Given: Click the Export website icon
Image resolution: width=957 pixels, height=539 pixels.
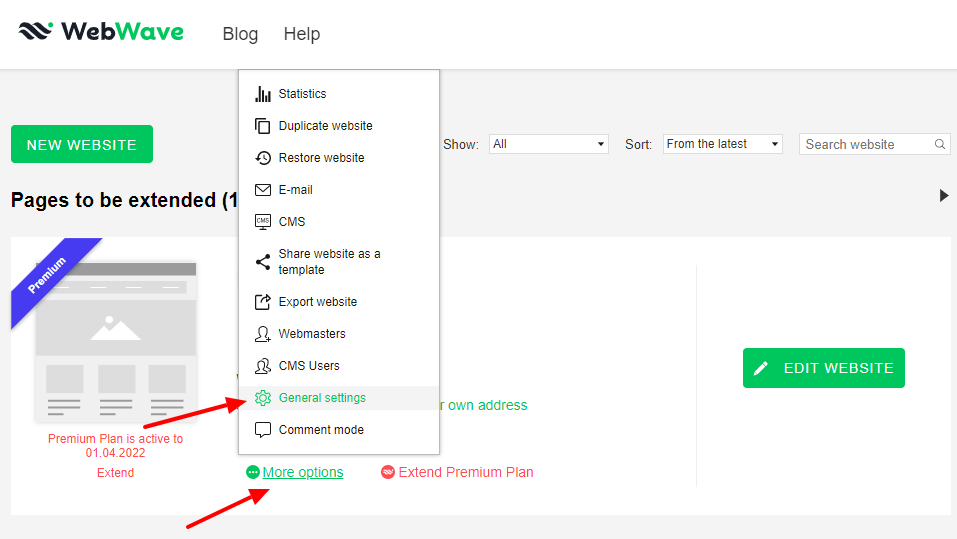Looking at the screenshot, I should pyautogui.click(x=262, y=302).
